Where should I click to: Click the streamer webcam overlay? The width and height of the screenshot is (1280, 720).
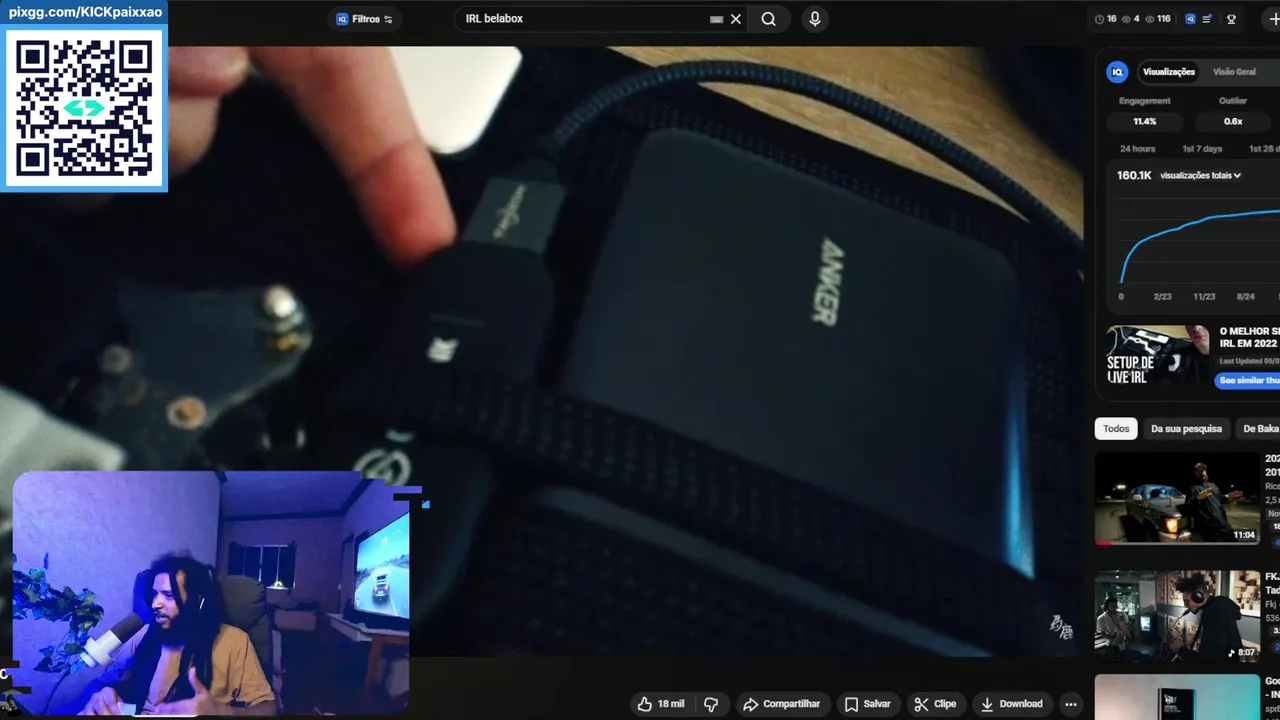tap(211, 593)
